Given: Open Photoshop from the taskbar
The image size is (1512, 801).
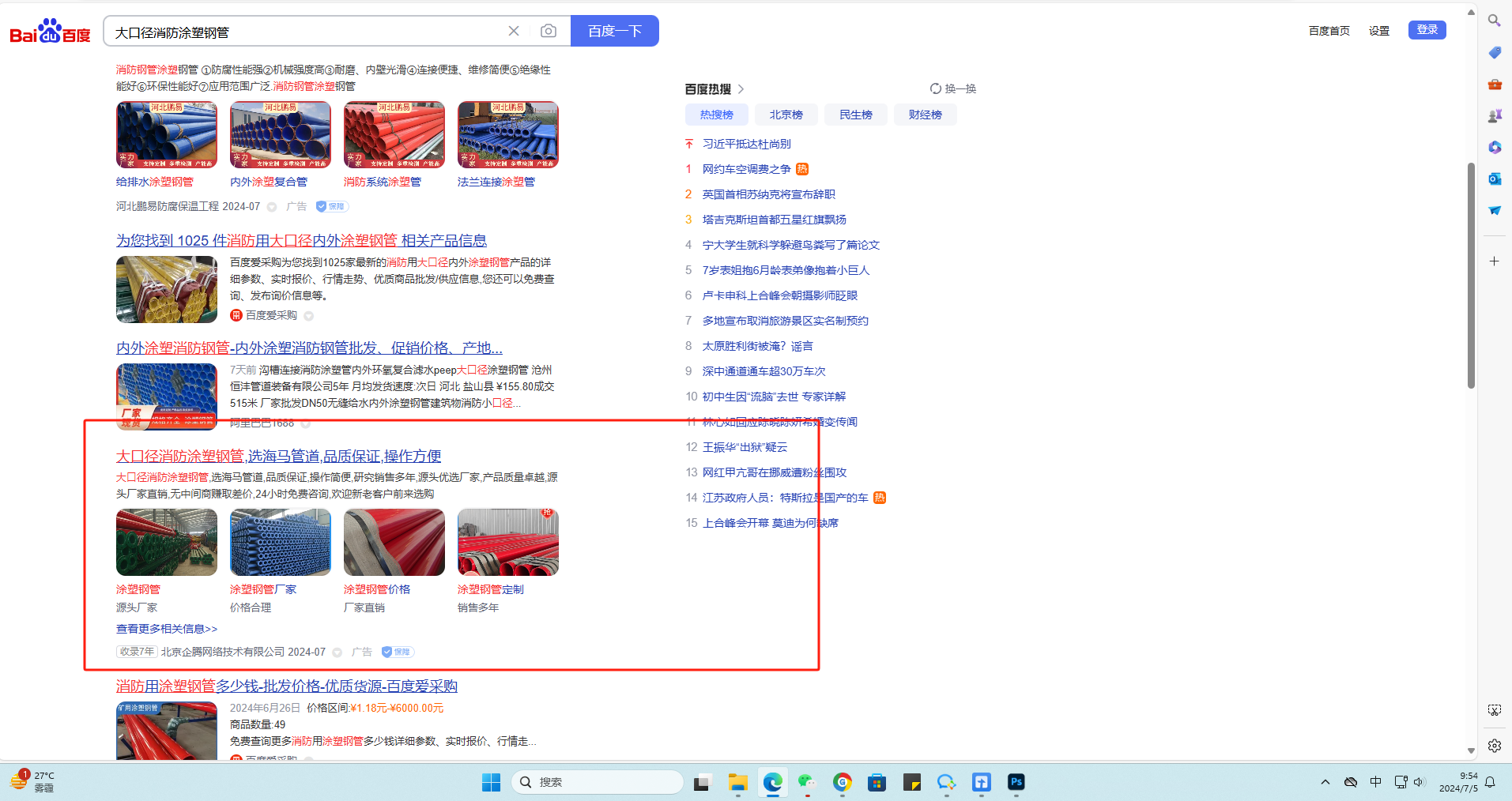Looking at the screenshot, I should pos(1016,782).
